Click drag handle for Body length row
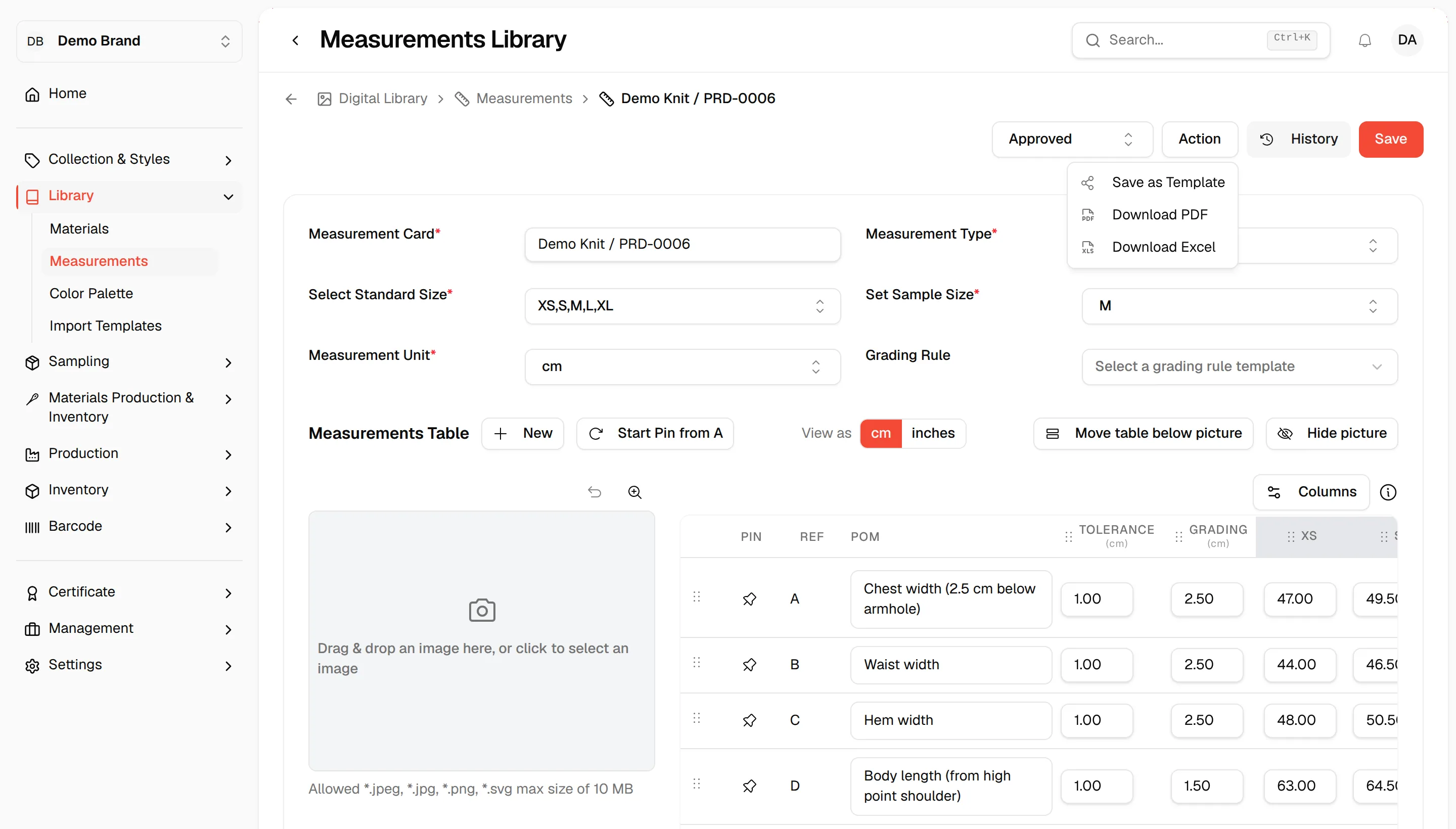1456x829 pixels. point(696,783)
